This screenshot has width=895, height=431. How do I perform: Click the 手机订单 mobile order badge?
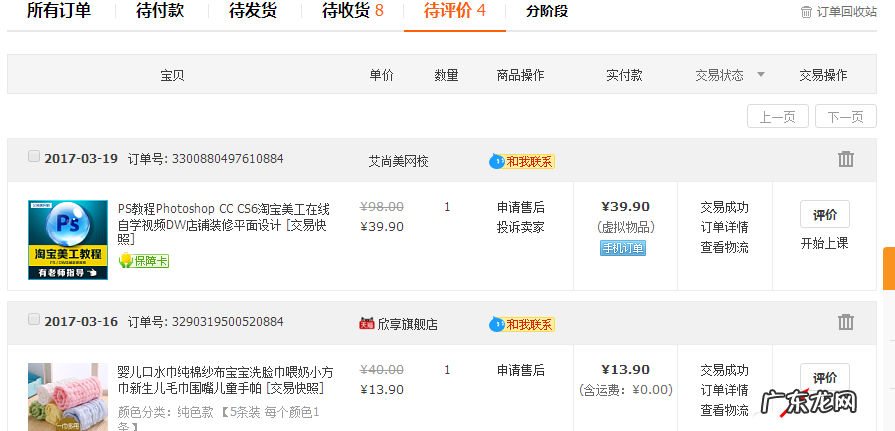(x=623, y=248)
